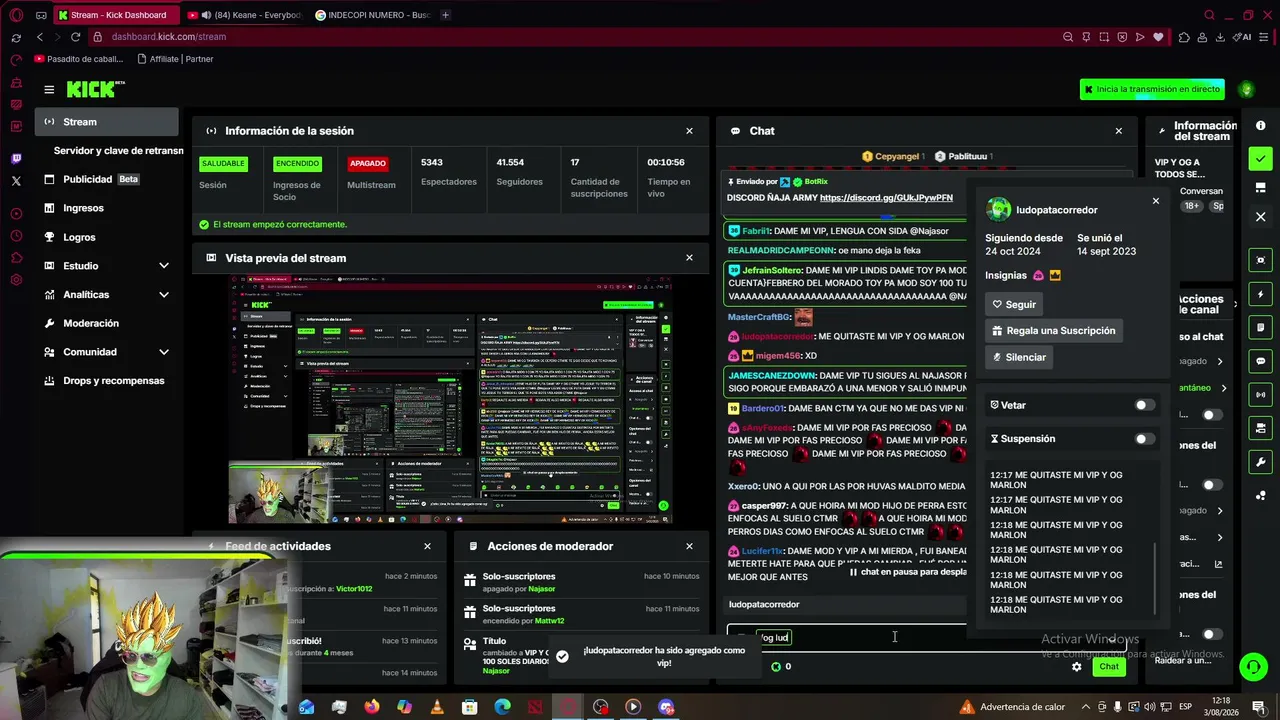Close the Información de la sesión panel
The height and width of the screenshot is (720, 1280).
click(x=689, y=131)
